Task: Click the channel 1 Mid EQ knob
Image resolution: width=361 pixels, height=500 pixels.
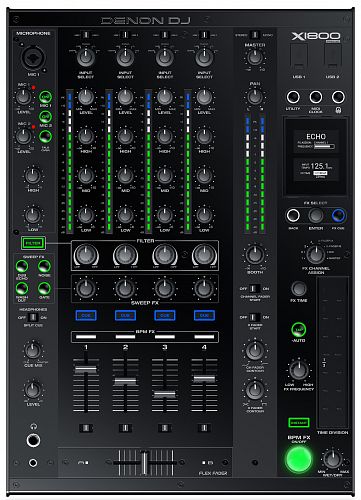Action: click(86, 176)
